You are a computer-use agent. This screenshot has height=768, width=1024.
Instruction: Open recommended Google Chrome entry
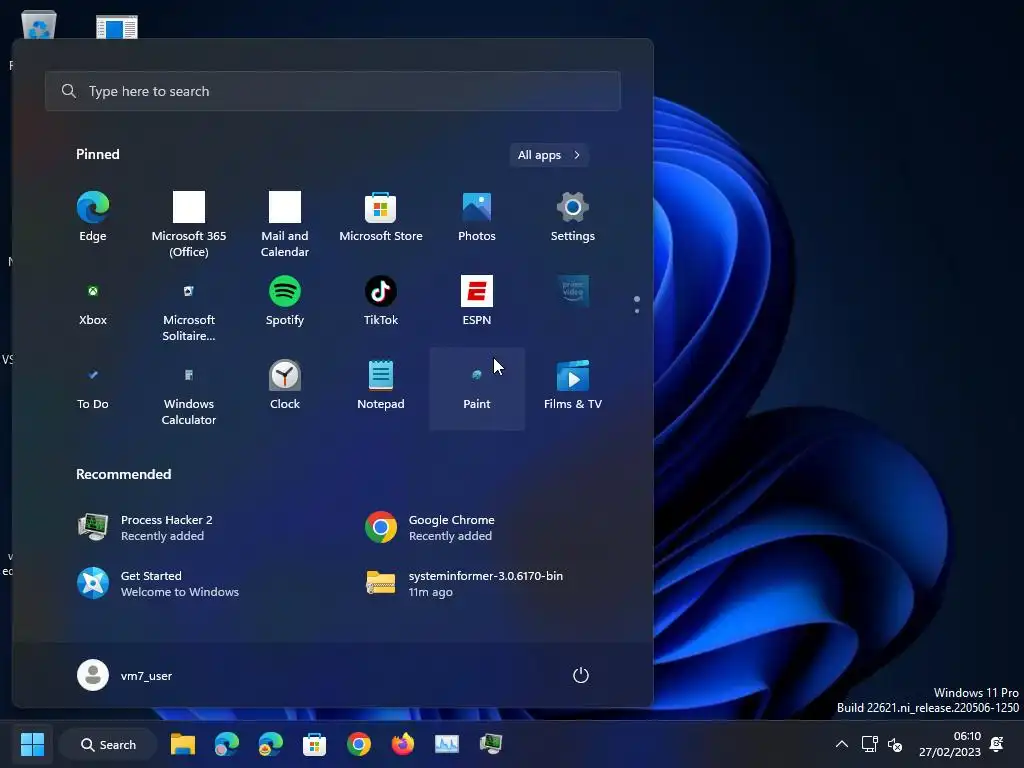430,527
